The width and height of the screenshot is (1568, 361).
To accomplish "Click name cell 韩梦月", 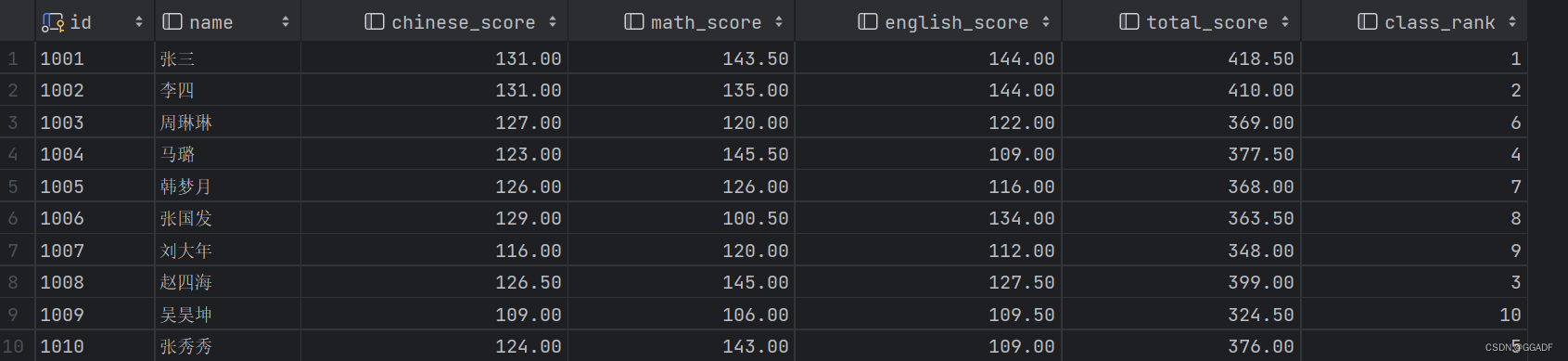I will [x=227, y=187].
